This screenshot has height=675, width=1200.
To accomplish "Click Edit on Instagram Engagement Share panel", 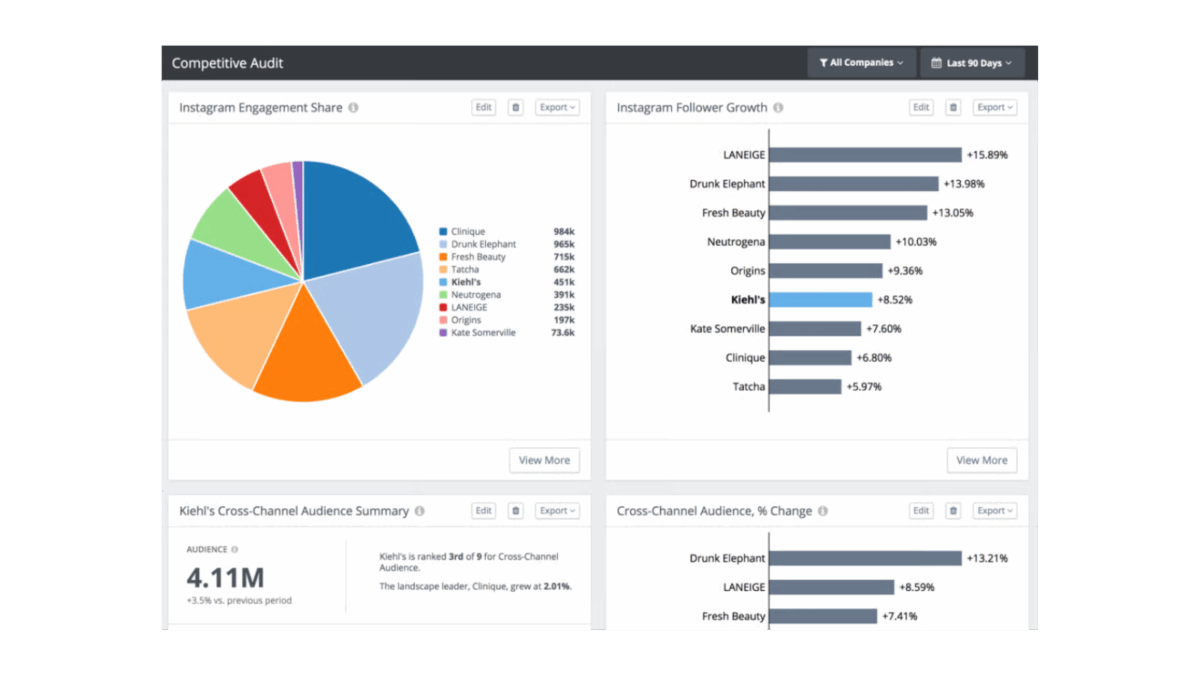I will (x=484, y=107).
